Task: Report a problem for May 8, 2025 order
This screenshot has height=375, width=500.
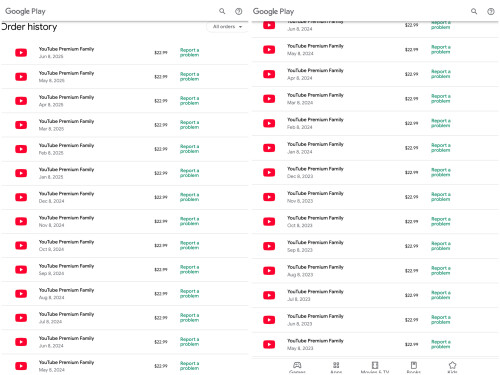Action: [x=189, y=76]
